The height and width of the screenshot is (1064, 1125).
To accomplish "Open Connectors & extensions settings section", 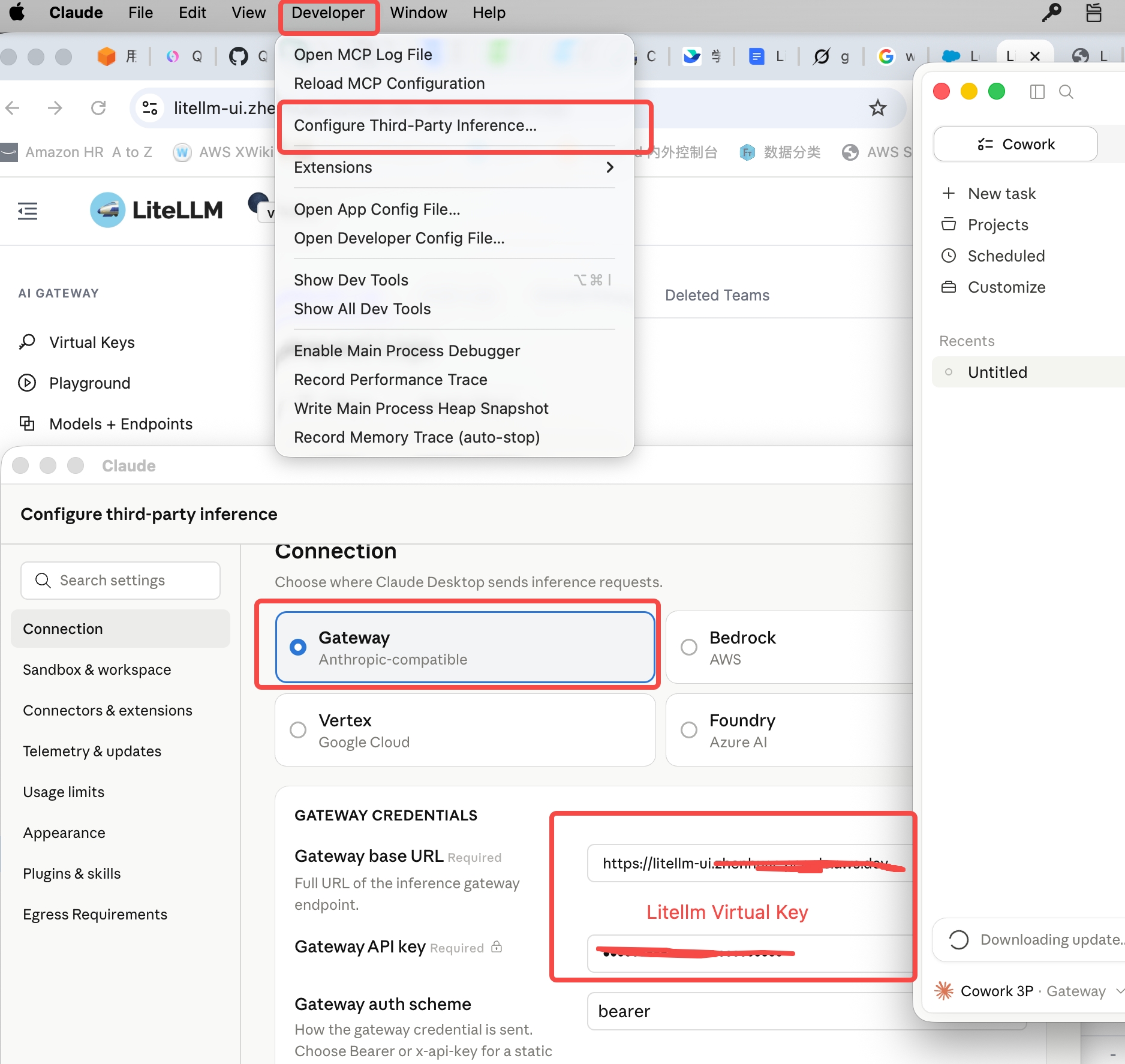I will coord(108,711).
